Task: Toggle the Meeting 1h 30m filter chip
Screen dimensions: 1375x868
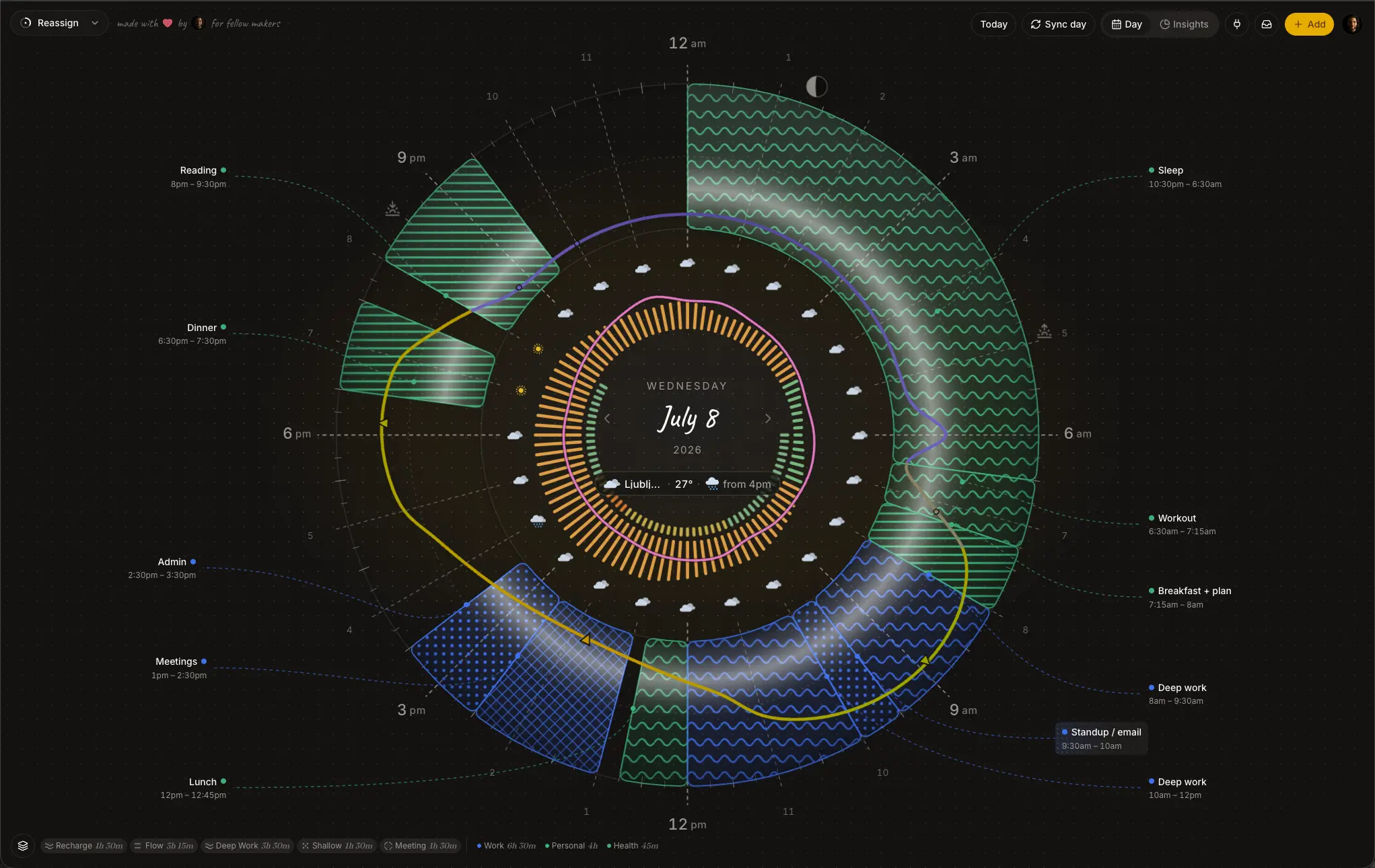Action: 420,846
